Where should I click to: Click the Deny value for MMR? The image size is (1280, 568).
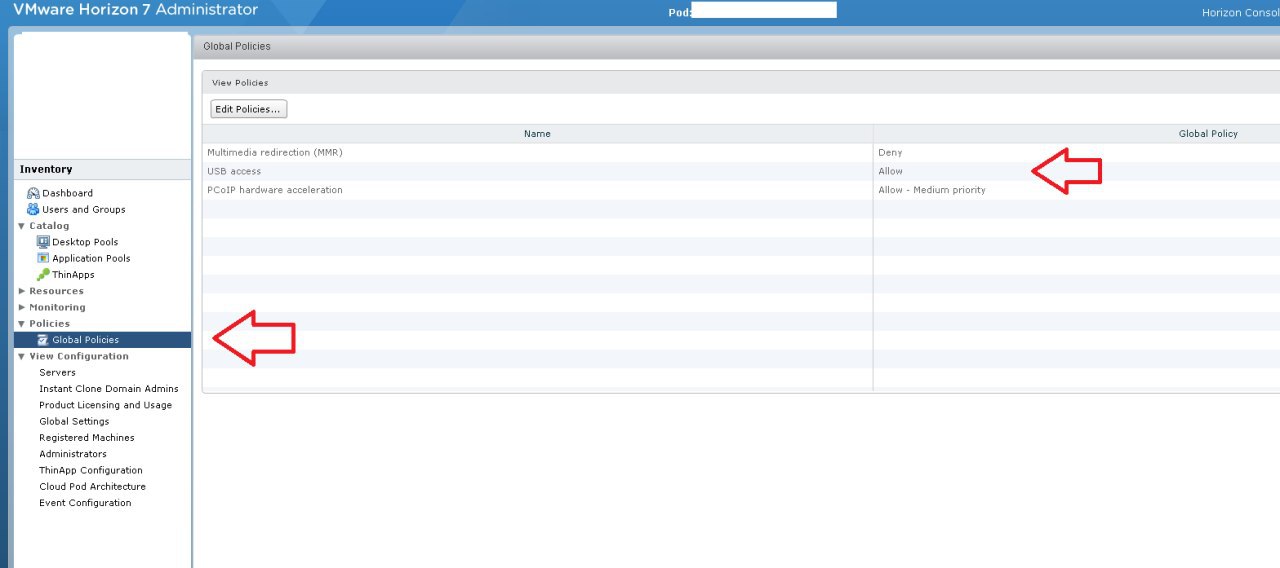890,153
